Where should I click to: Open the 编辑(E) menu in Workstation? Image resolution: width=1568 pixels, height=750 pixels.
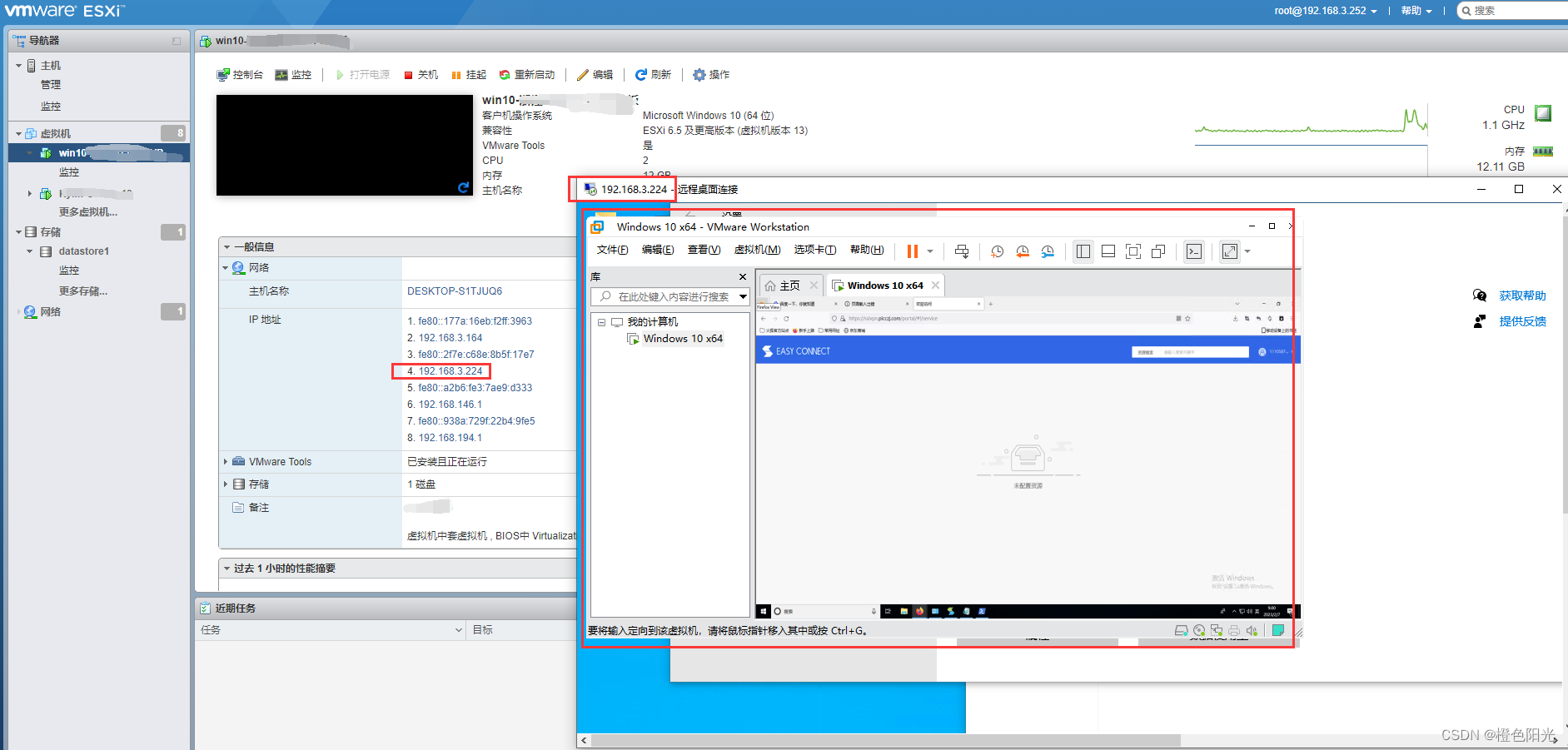658,250
